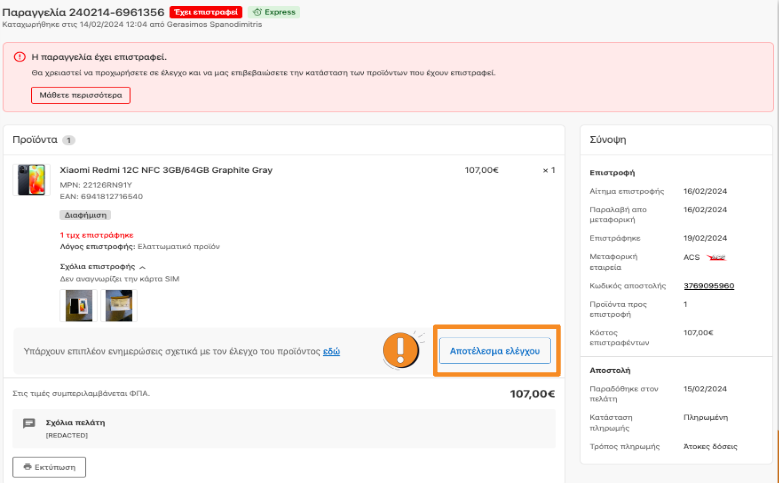Select the 'EAN: 6941812716540' text
The height and width of the screenshot is (483, 779).
101,196
